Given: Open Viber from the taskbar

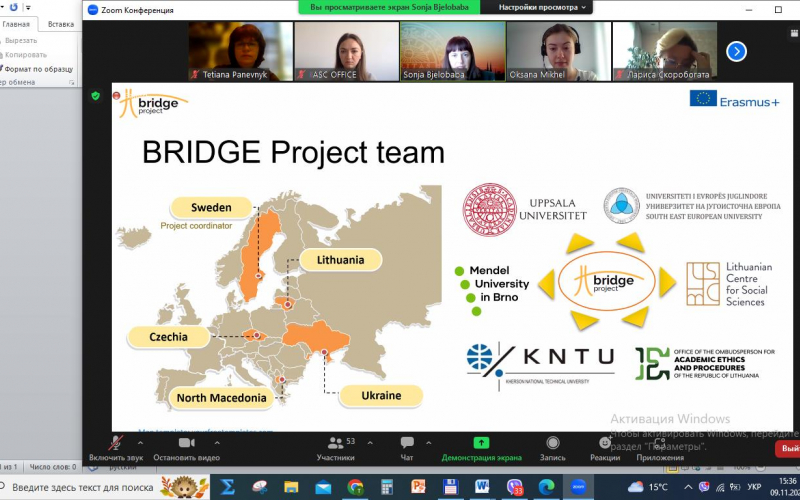Looking at the screenshot, I should coord(514,487).
